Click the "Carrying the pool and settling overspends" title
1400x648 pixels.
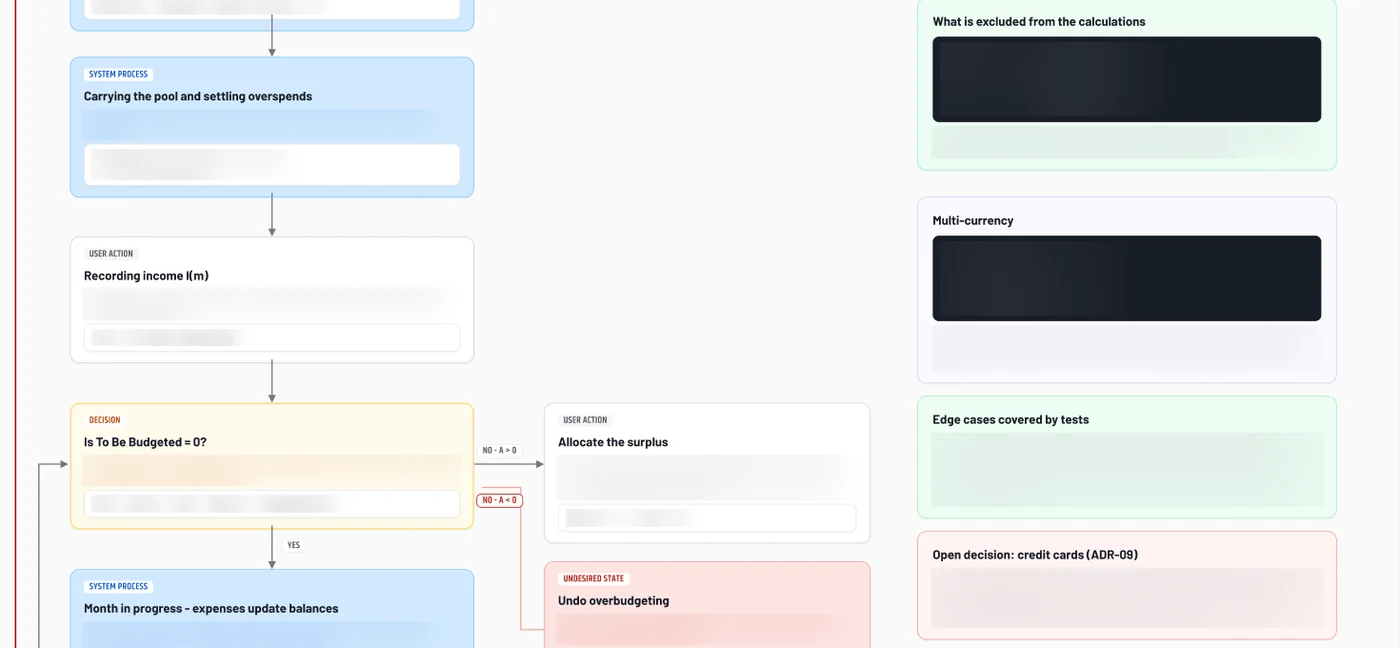198,97
